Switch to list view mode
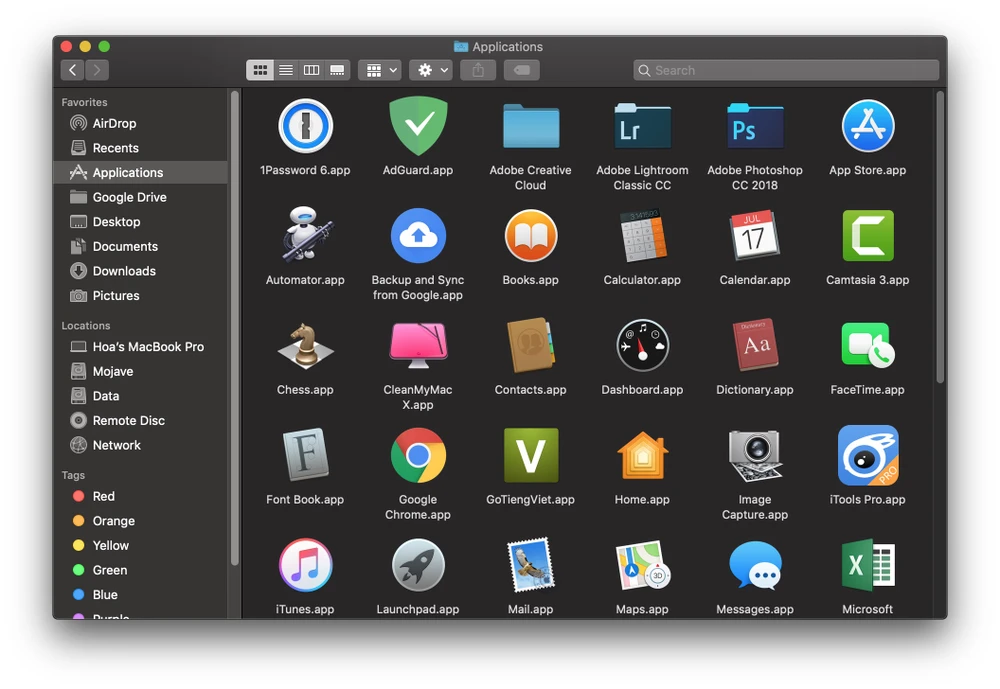 point(286,70)
